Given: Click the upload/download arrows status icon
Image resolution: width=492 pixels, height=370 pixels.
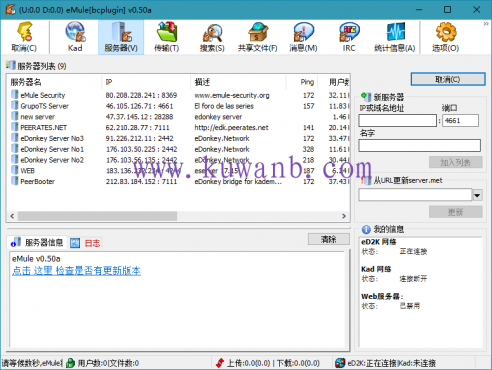Looking at the screenshot, I should 220,363.
